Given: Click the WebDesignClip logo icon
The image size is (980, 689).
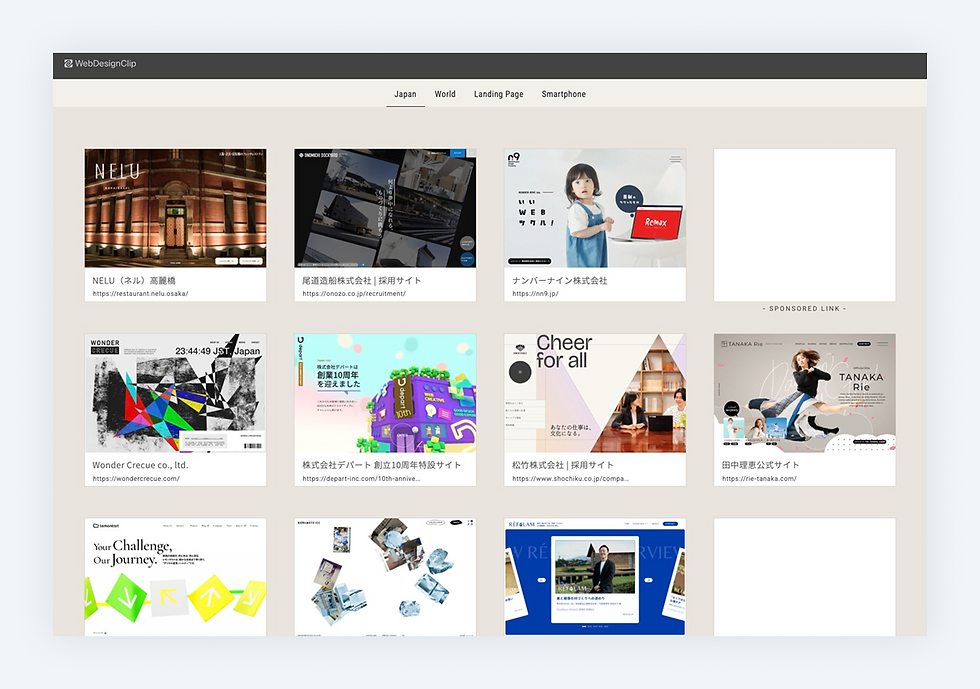Looking at the screenshot, I should (x=68, y=64).
